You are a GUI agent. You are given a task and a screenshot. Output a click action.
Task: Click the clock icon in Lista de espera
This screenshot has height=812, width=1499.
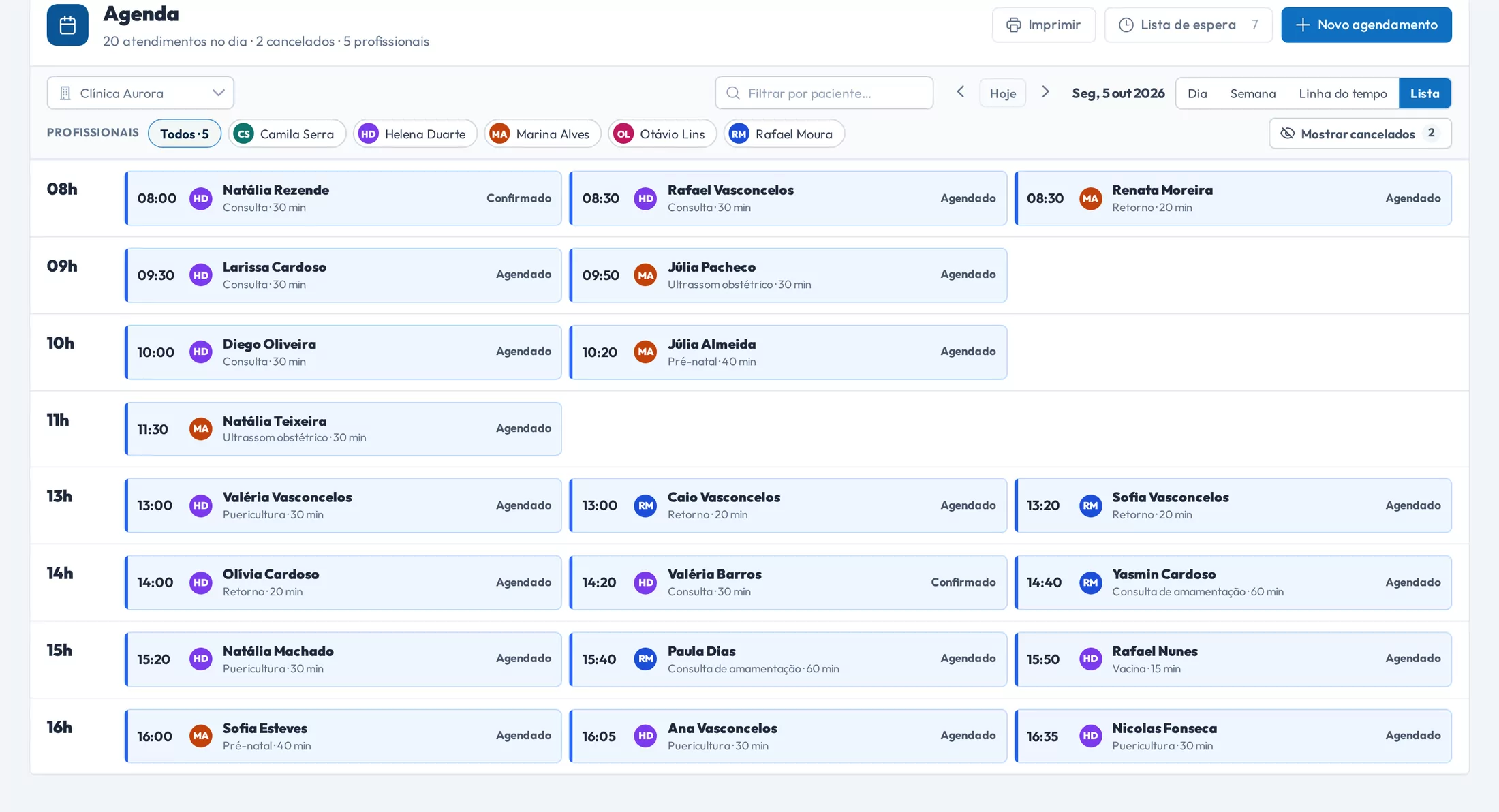click(x=1126, y=25)
